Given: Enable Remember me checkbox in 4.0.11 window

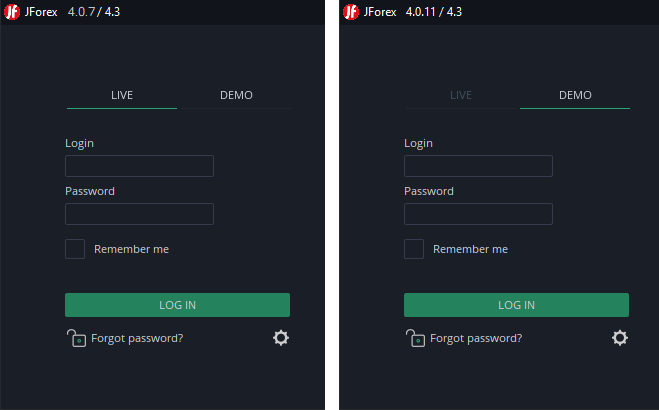Looking at the screenshot, I should coord(414,249).
